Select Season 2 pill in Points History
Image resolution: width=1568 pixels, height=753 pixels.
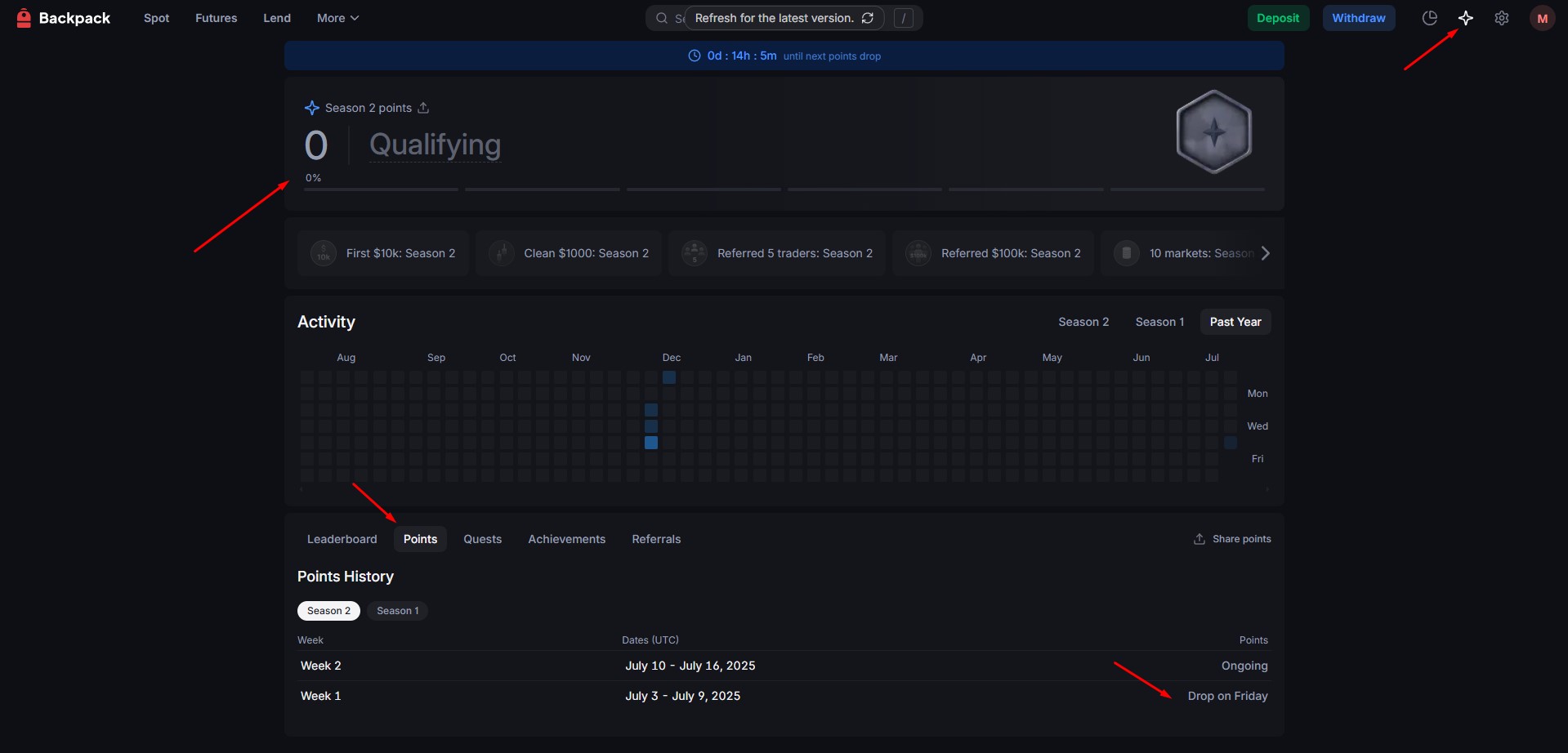(328, 611)
